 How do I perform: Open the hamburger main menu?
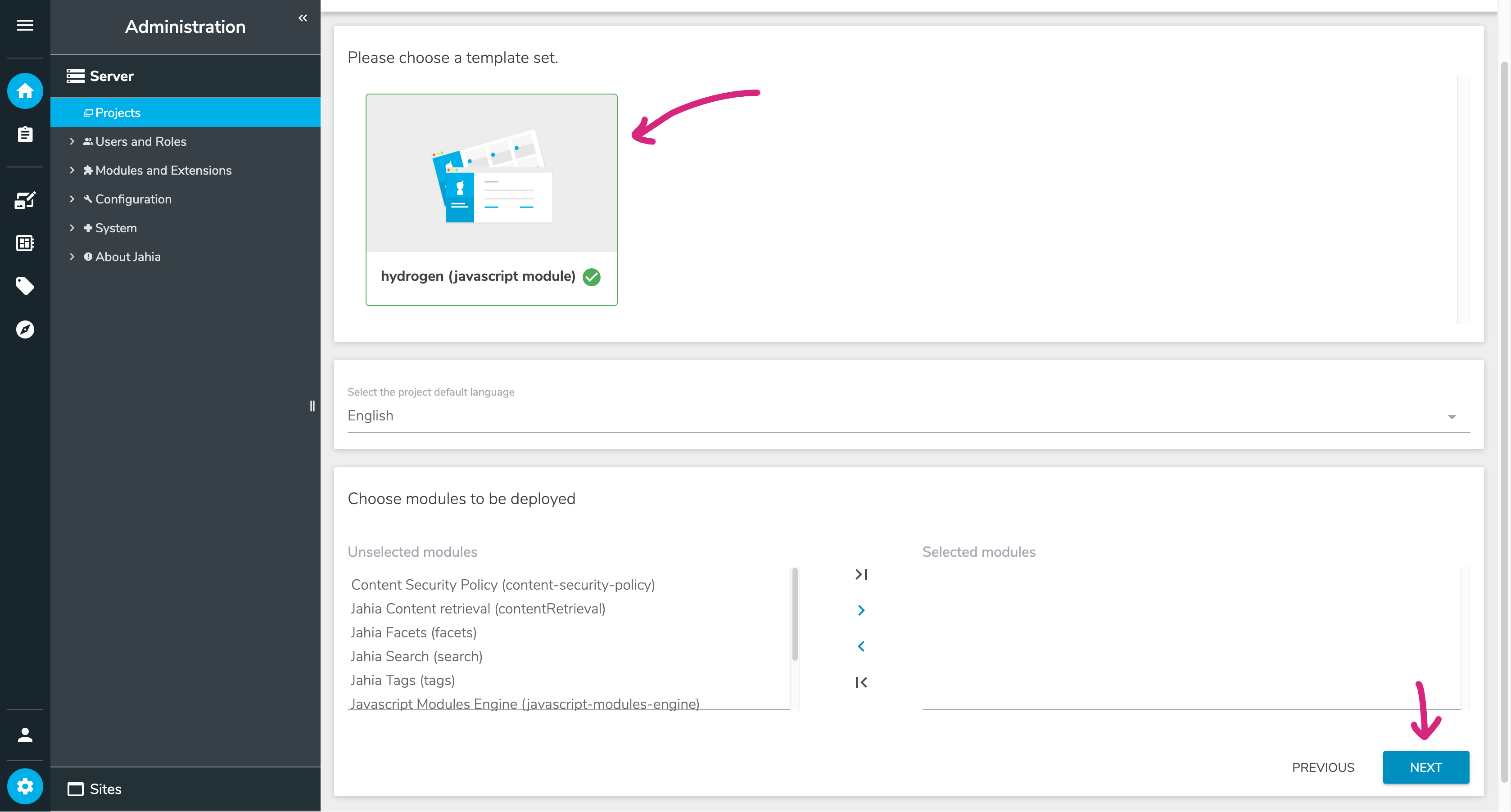(x=25, y=25)
